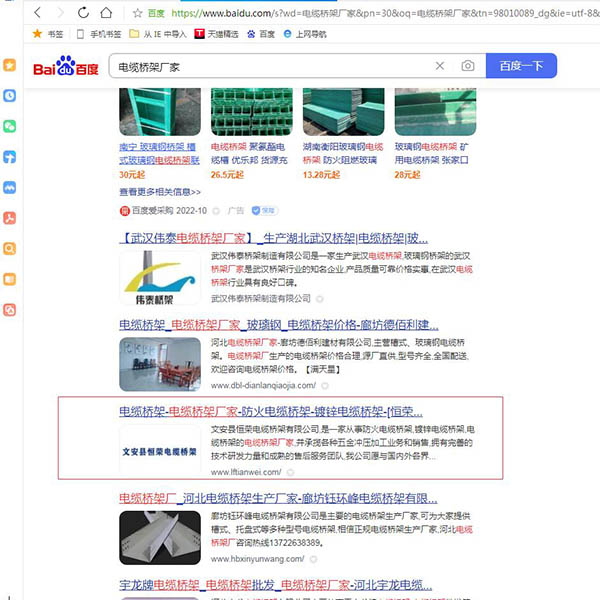Viewport: 600px width, 600px height.
Task: Open the green grid cable tray thumbnail priced 26.5元起
Action: point(252,112)
